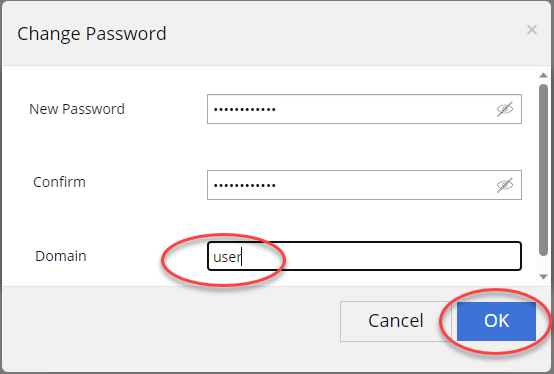Click the vertical scrollbar thumb
The height and width of the screenshot is (374, 554).
coord(543,170)
